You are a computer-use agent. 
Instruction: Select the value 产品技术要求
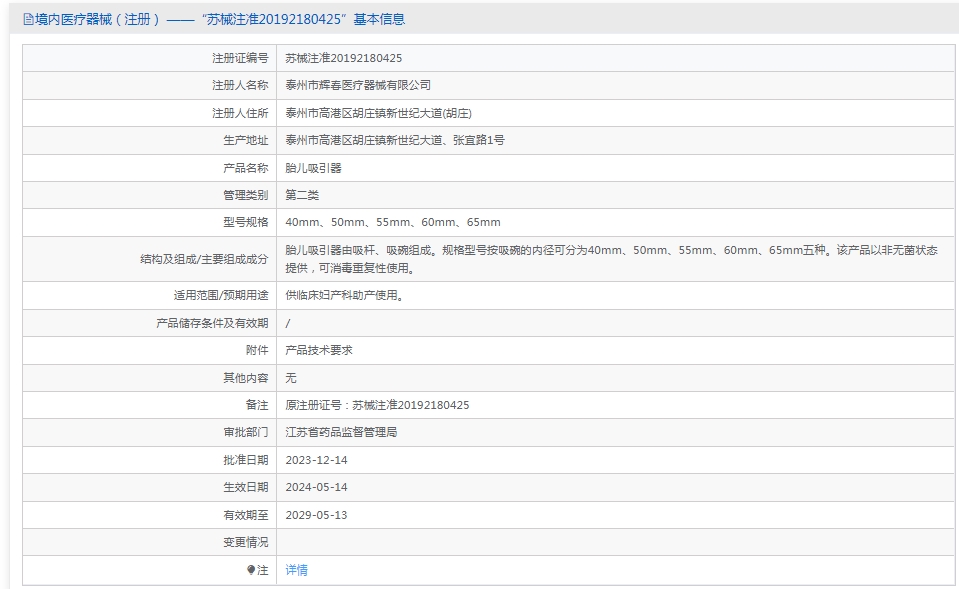(x=319, y=350)
